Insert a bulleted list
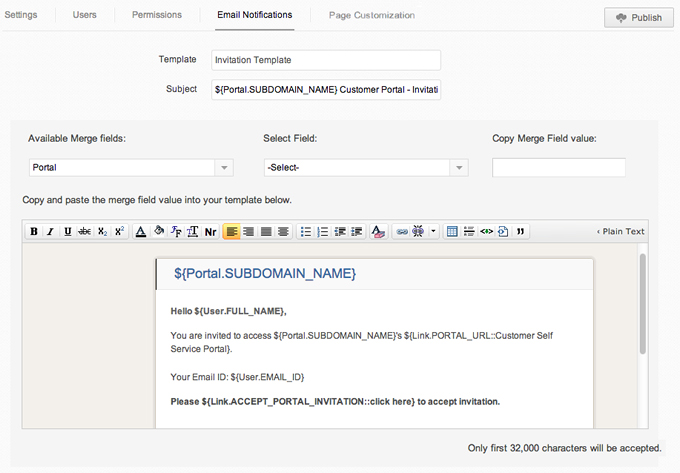Screen dimensions: 680x473 click(x=306, y=231)
